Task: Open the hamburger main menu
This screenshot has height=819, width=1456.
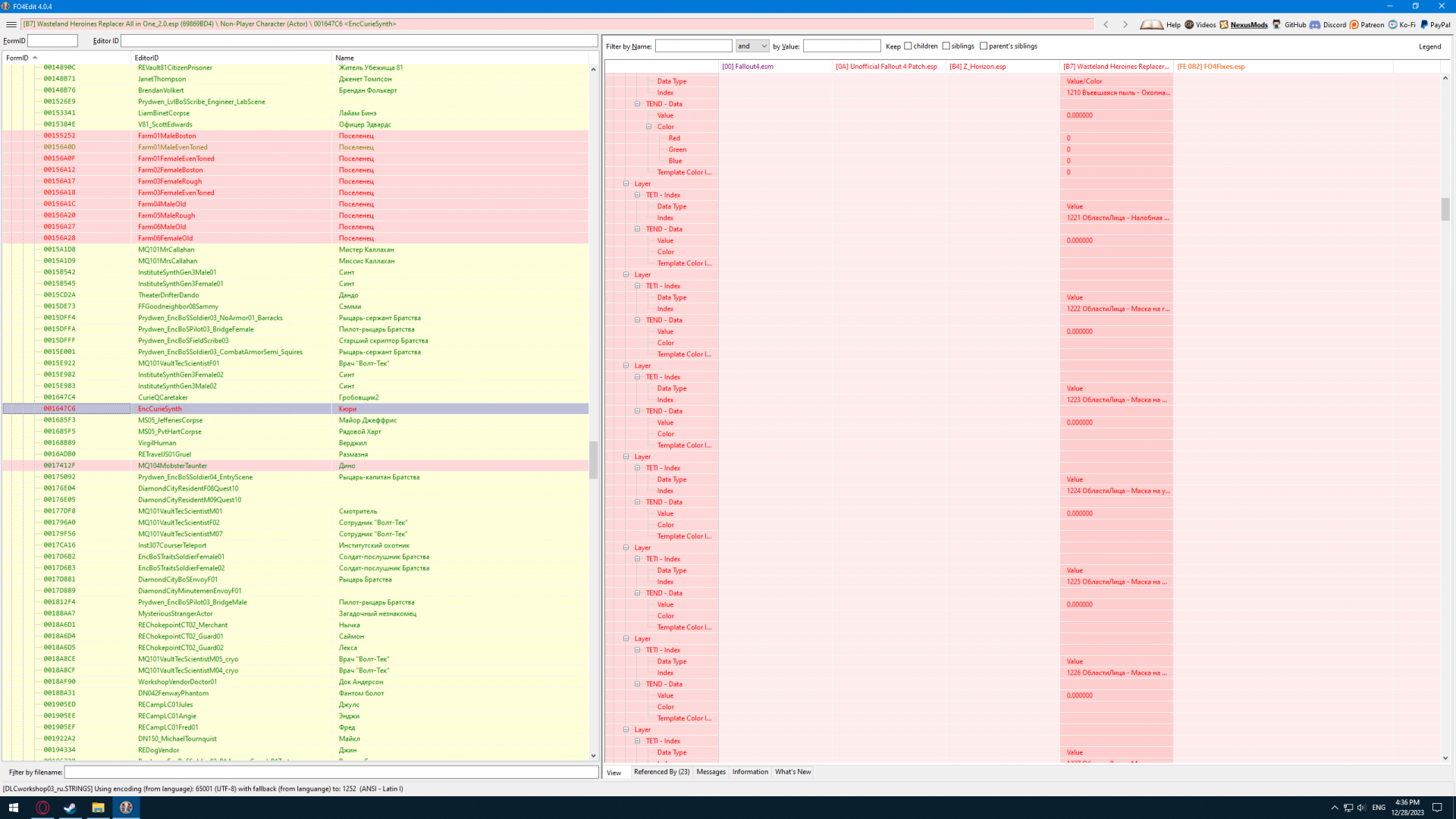Action: pos(11,24)
